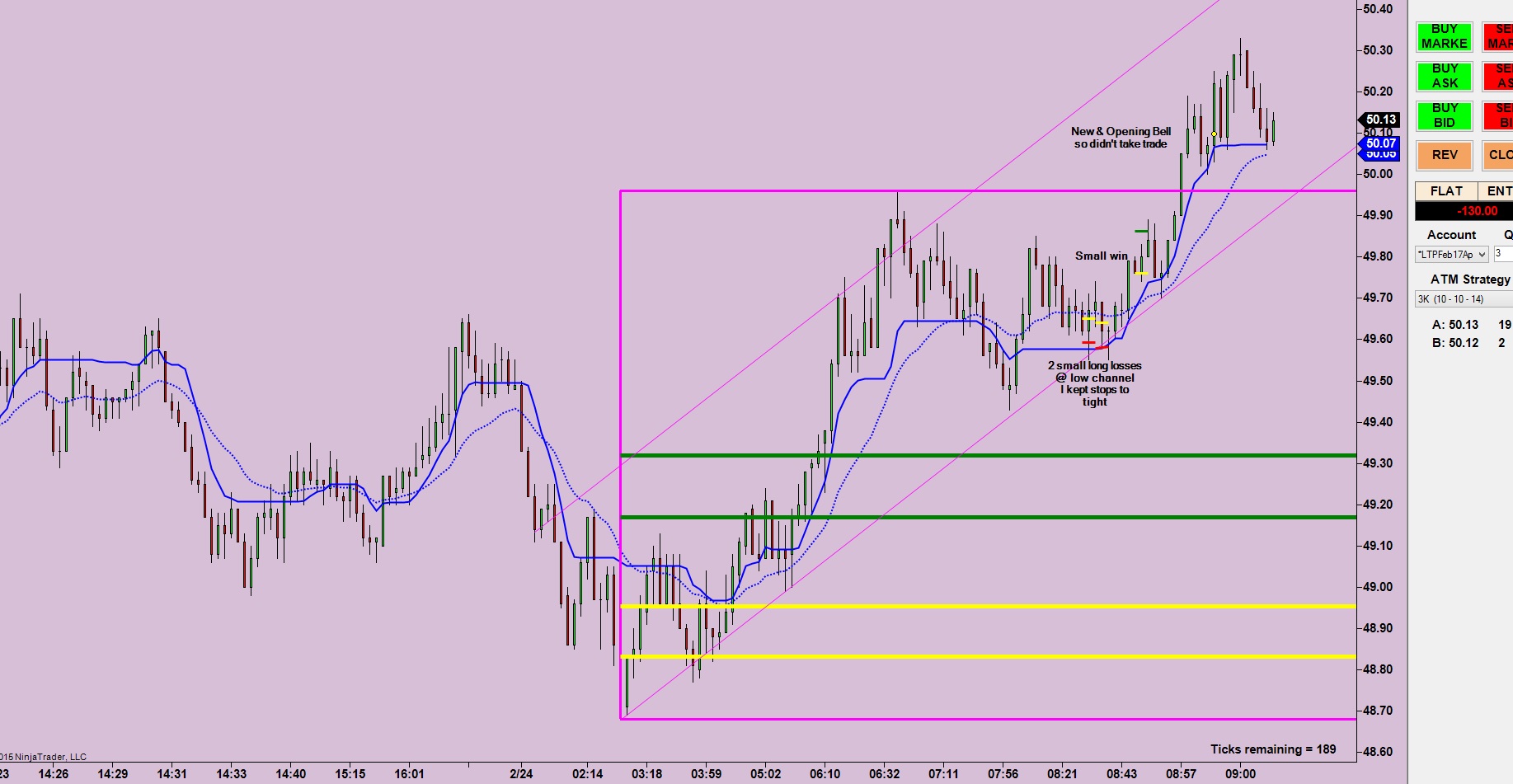Select the yellow horizontal line near 48.95
1513x784 pixels.
988,606
